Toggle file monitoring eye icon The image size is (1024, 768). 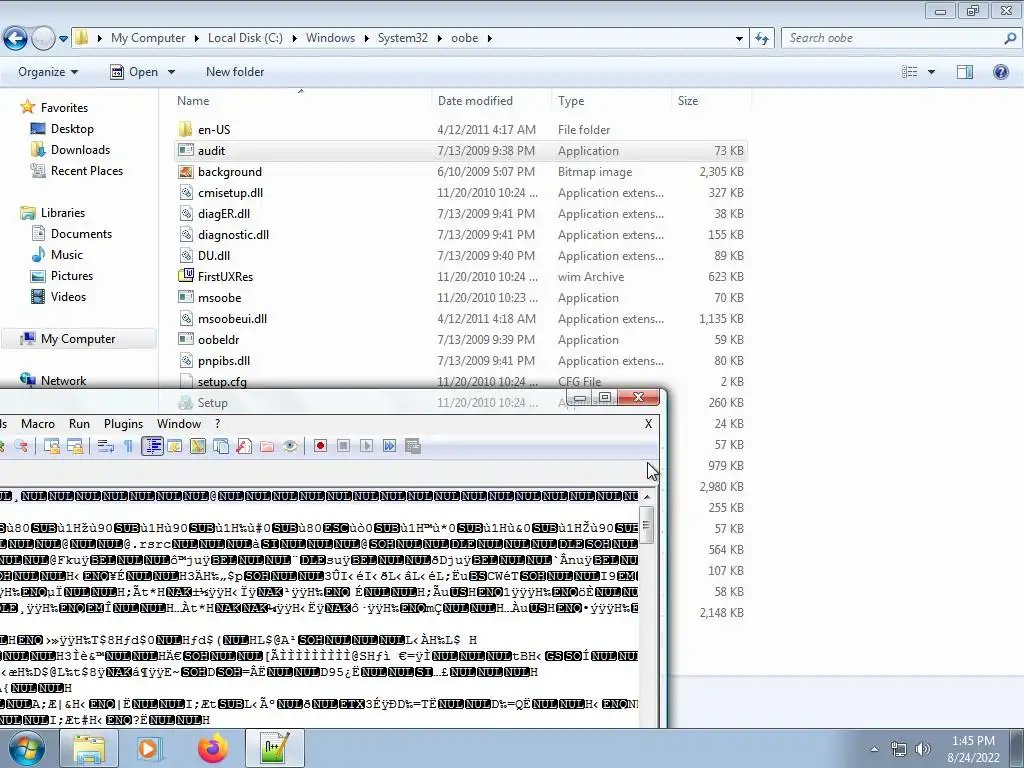(290, 446)
